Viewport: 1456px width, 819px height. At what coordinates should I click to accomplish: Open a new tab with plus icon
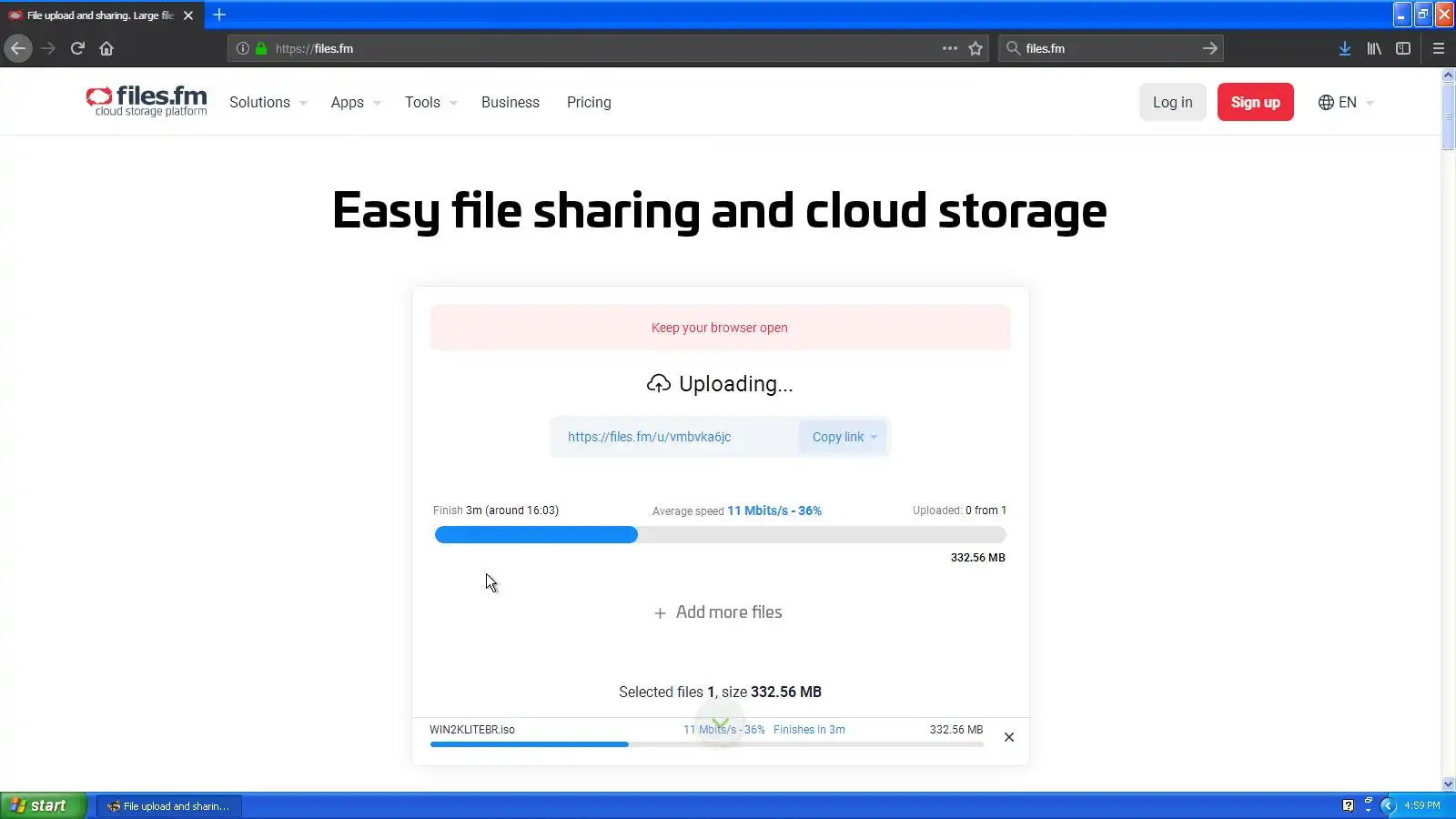219,15
